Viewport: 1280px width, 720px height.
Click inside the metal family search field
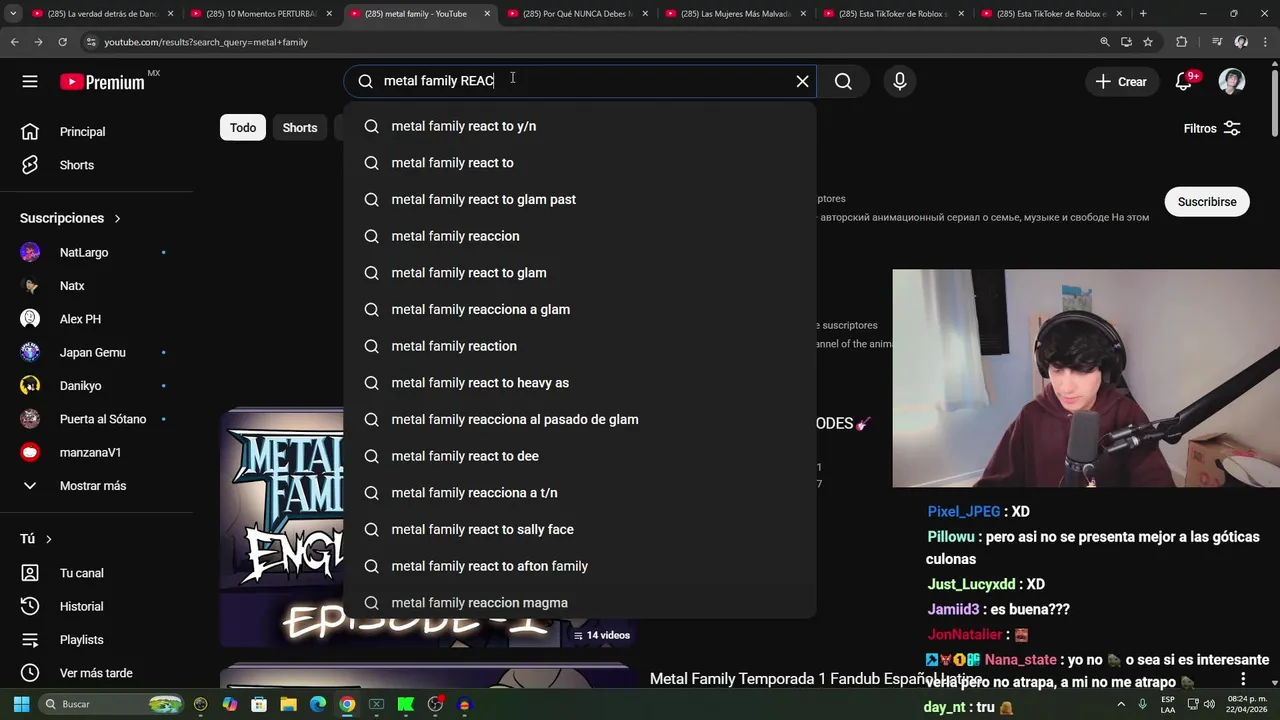tap(580, 81)
